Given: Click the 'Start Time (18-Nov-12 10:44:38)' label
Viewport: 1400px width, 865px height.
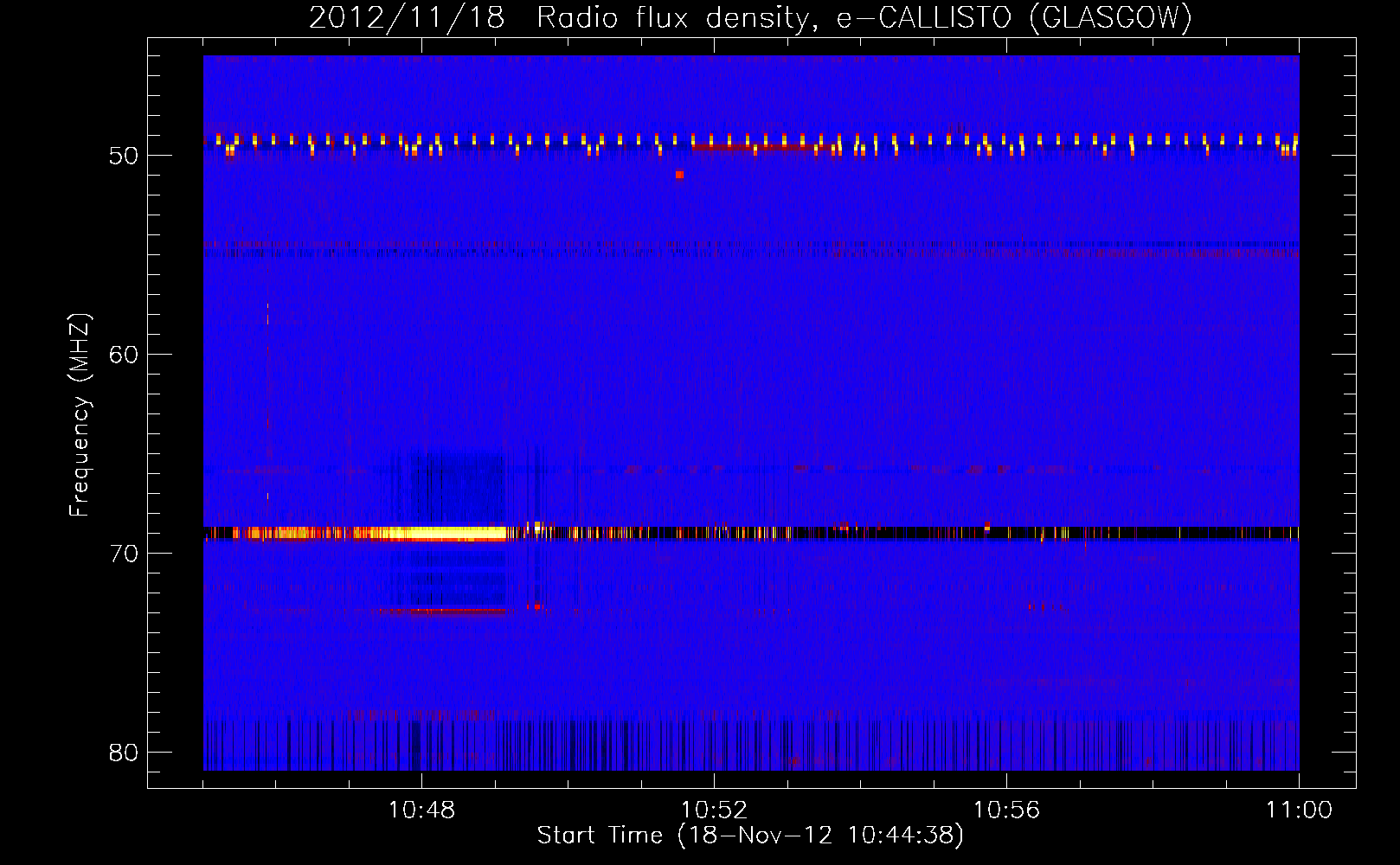Looking at the screenshot, I should click(x=750, y=836).
